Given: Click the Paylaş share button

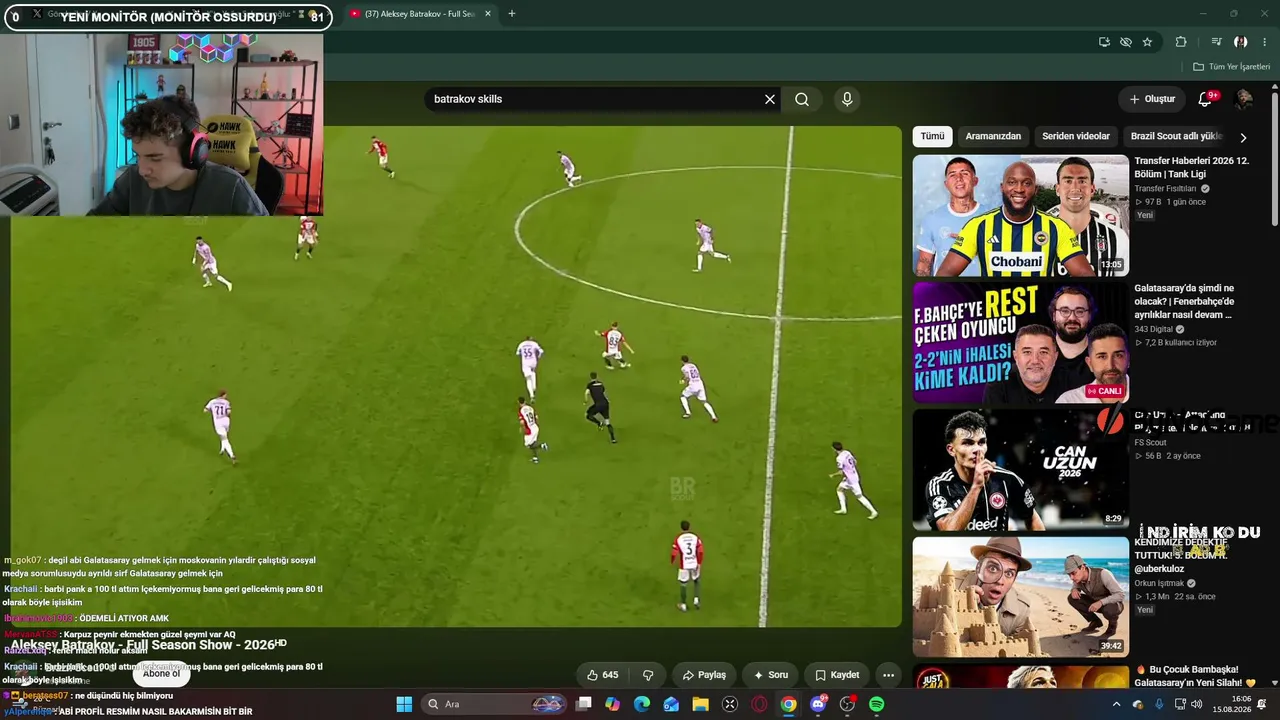Looking at the screenshot, I should tap(704, 675).
